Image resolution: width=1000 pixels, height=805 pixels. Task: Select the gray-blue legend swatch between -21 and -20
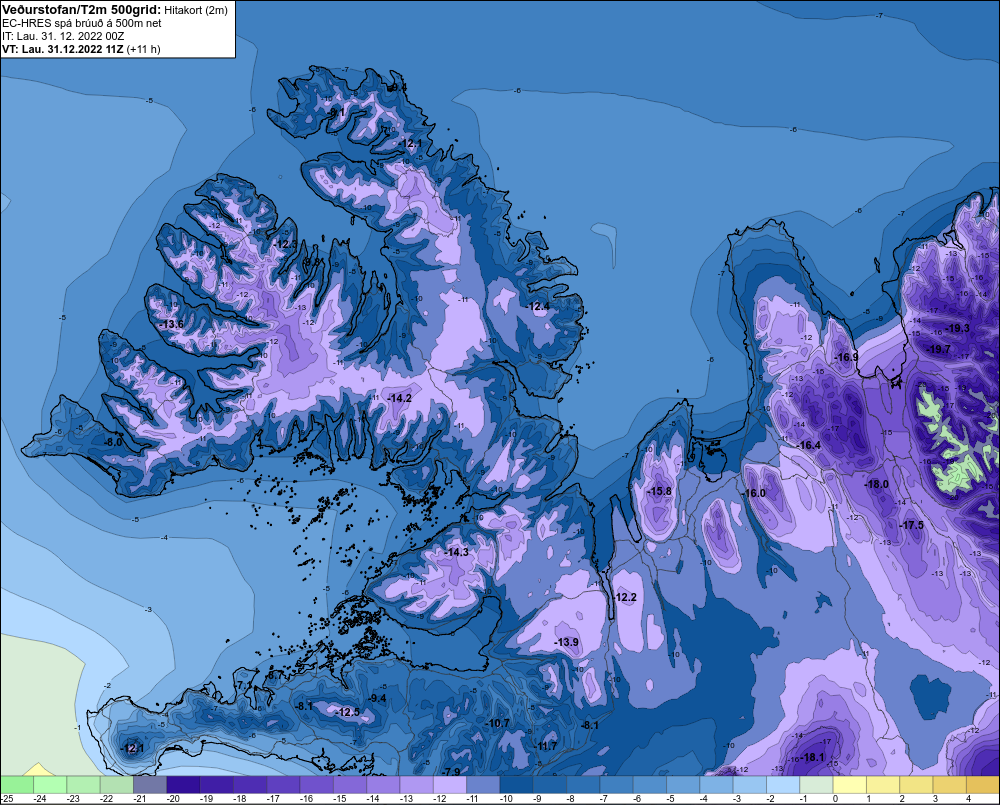tap(150, 784)
